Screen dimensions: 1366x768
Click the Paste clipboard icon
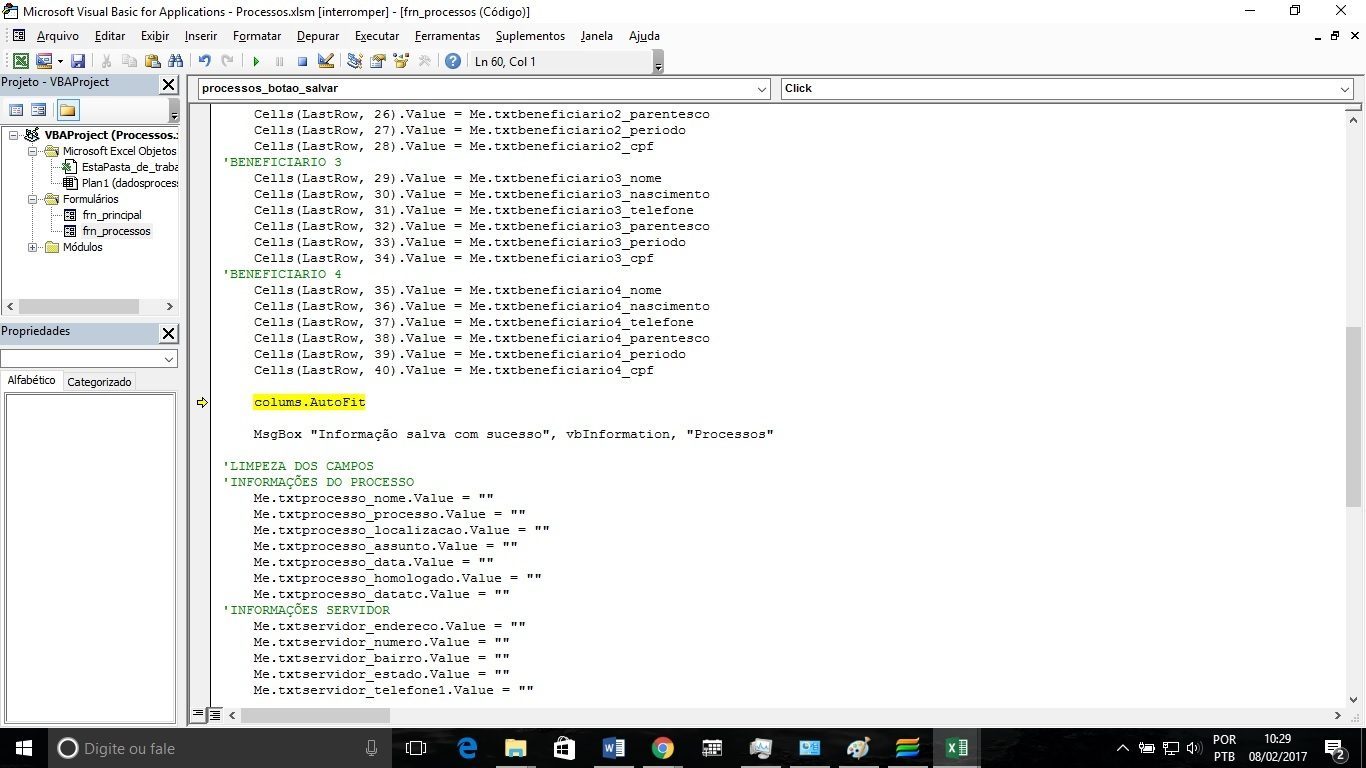click(x=153, y=61)
